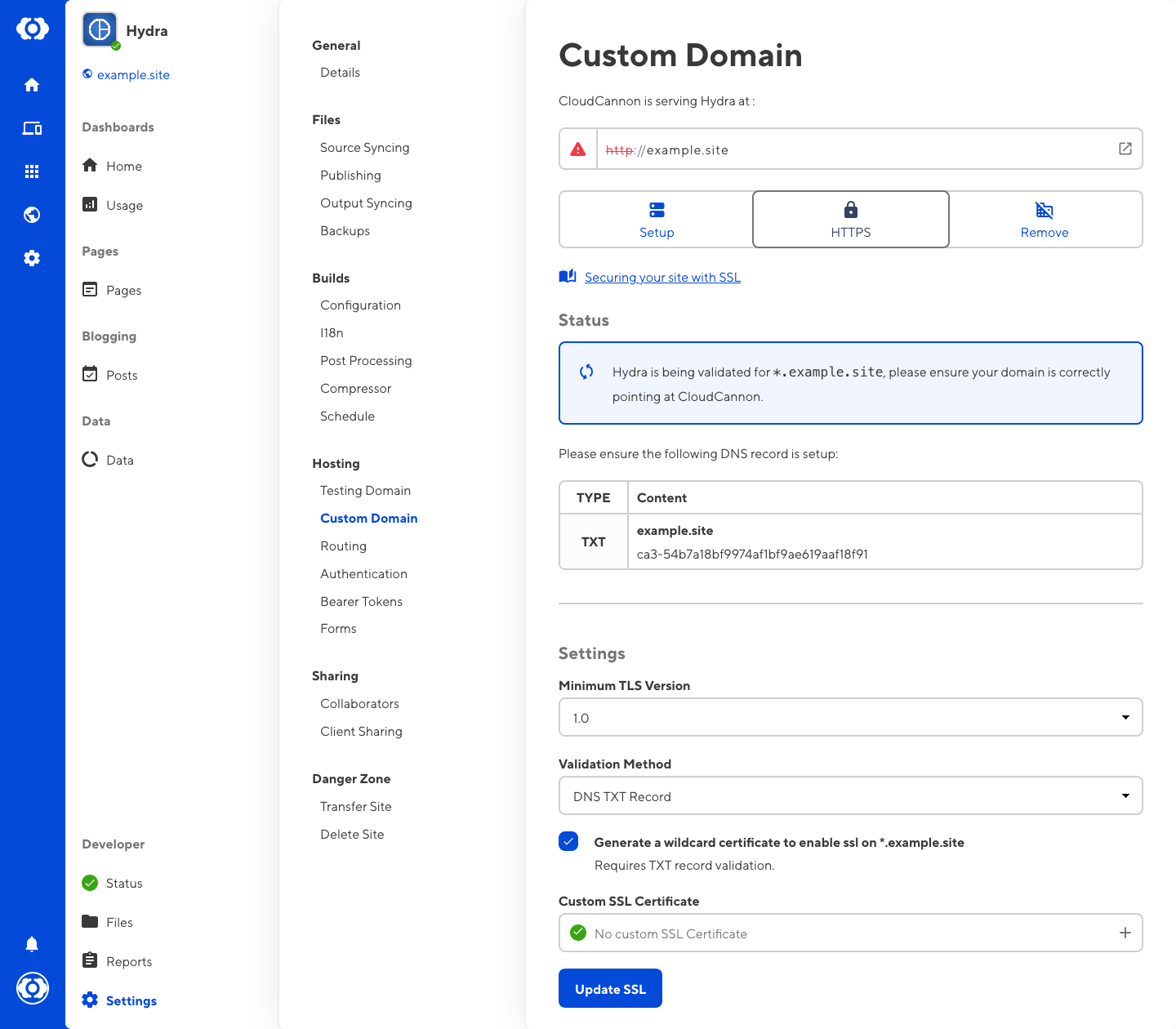Open the devices icon in blue rail

click(32, 128)
